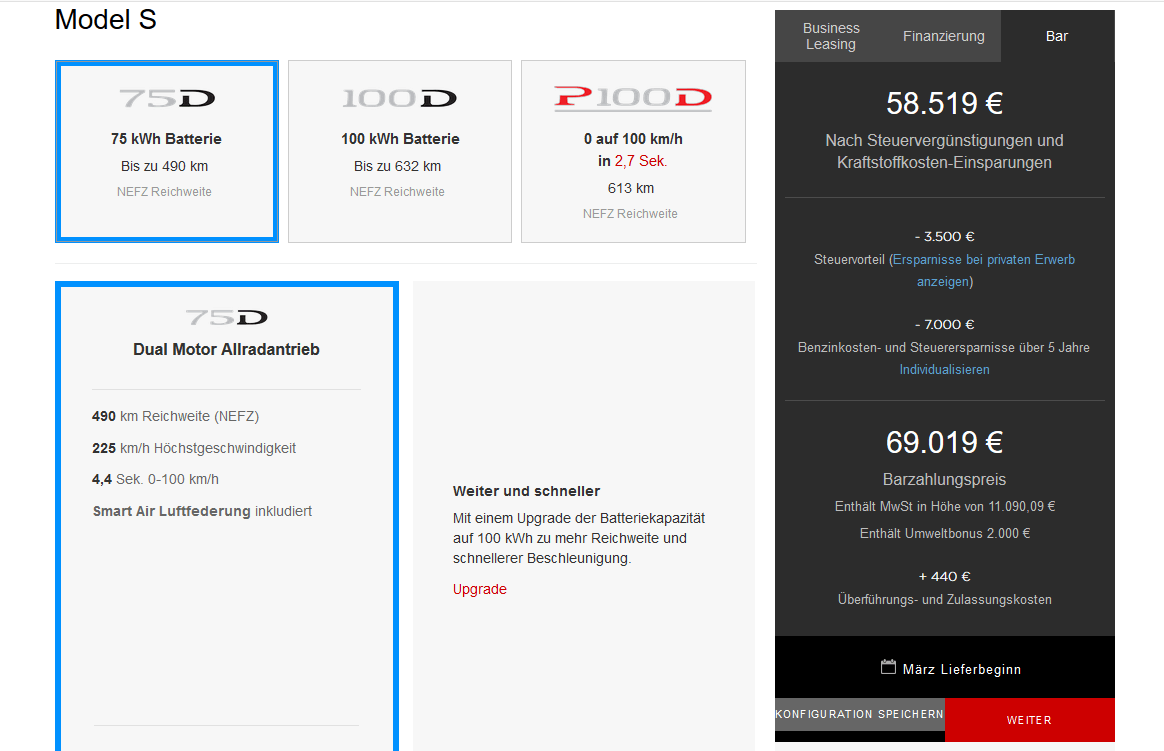
Task: Click the red Upgrade link
Action: coord(480,589)
